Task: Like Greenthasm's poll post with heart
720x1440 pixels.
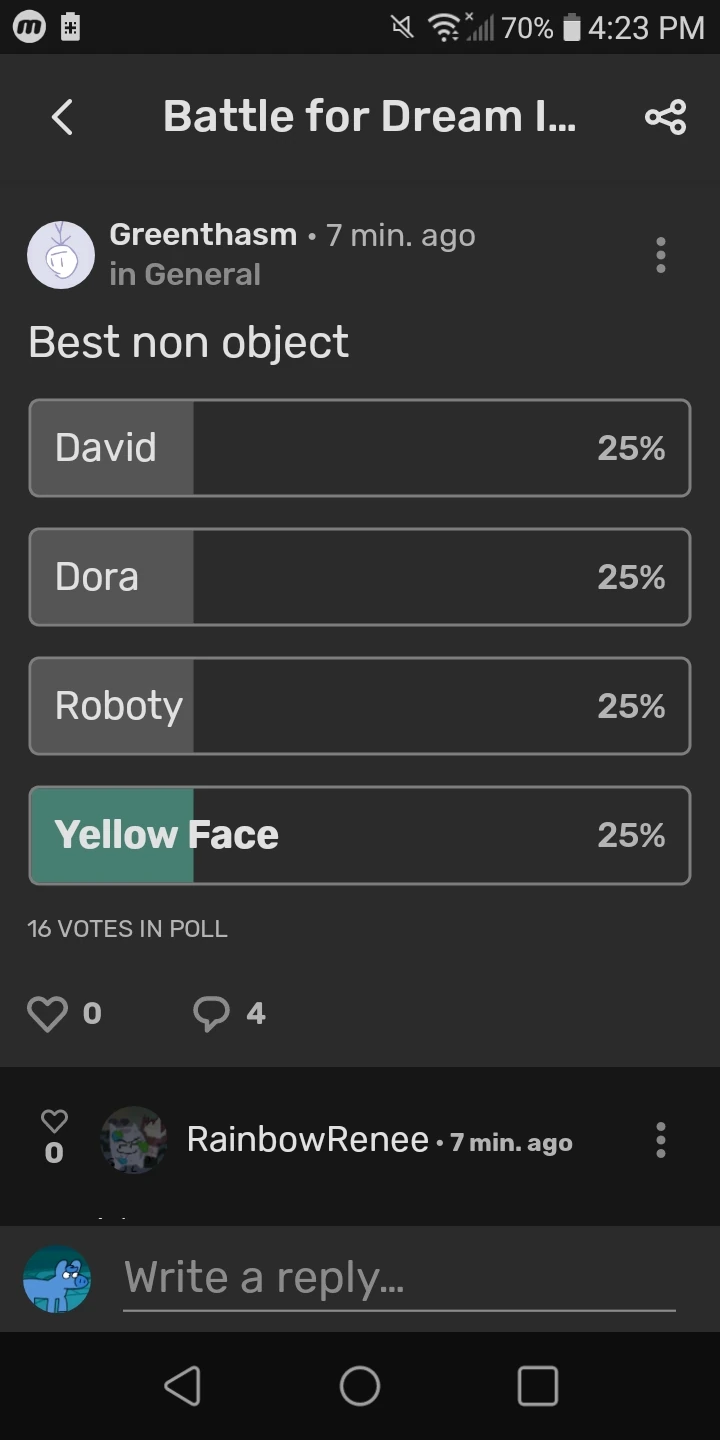Action: (x=47, y=1014)
